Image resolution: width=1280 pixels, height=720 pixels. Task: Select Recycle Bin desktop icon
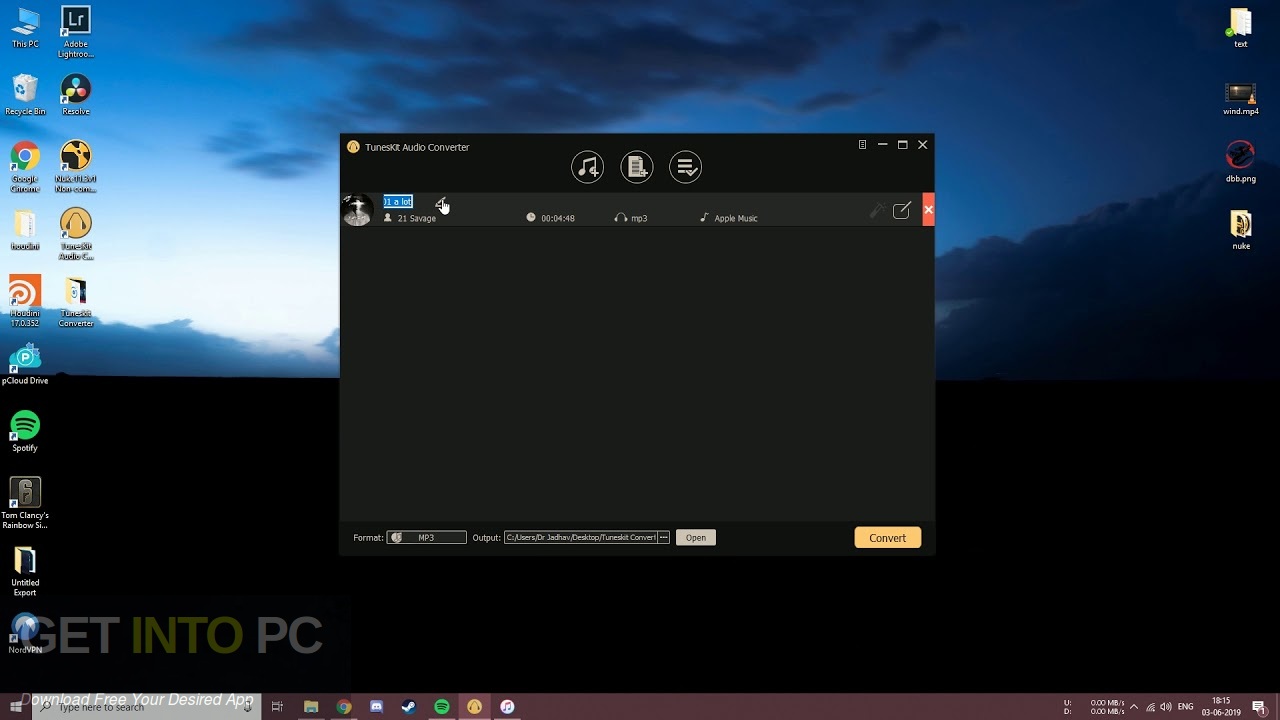point(25,95)
